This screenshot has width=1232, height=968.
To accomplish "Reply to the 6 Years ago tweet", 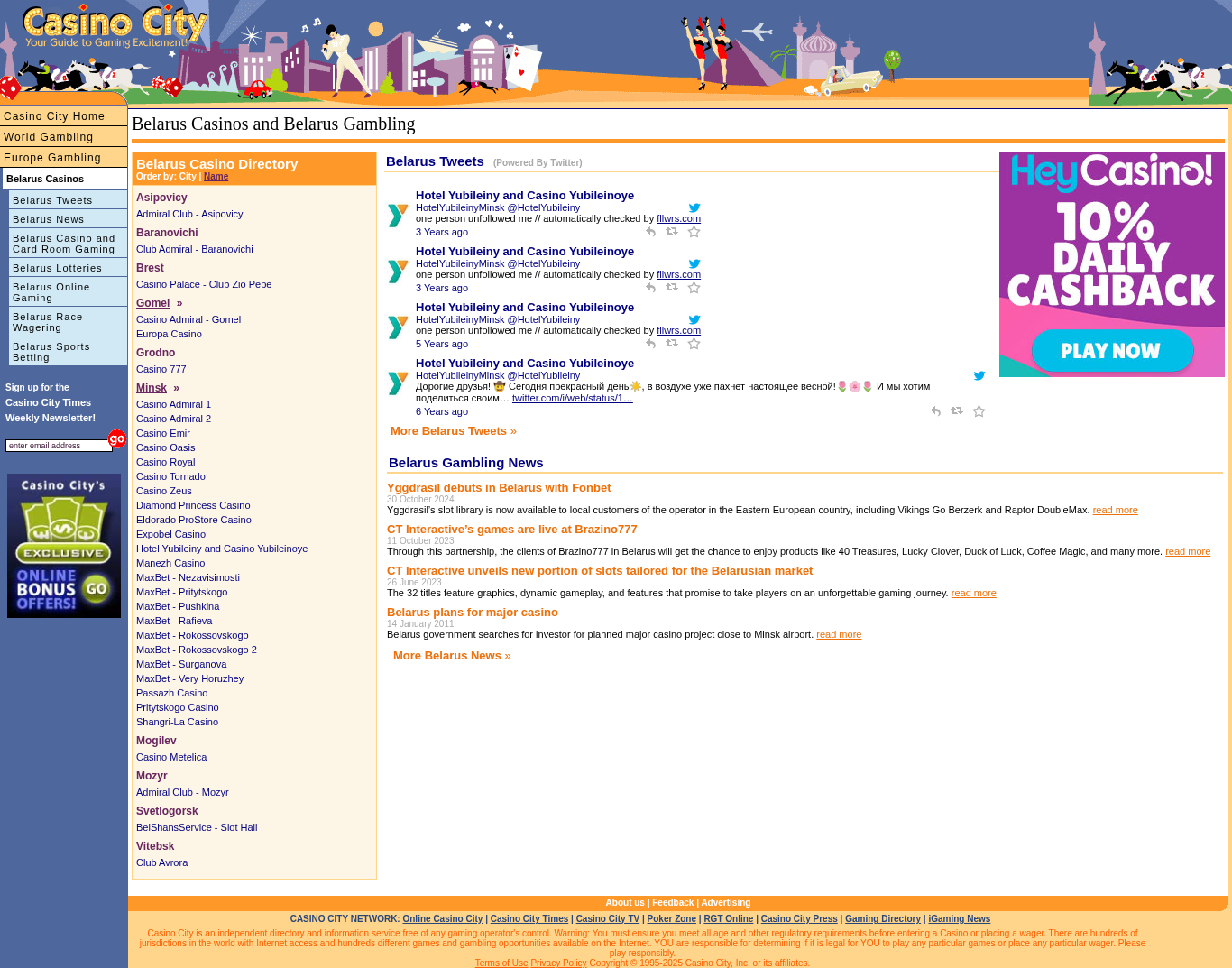I will tap(935, 411).
